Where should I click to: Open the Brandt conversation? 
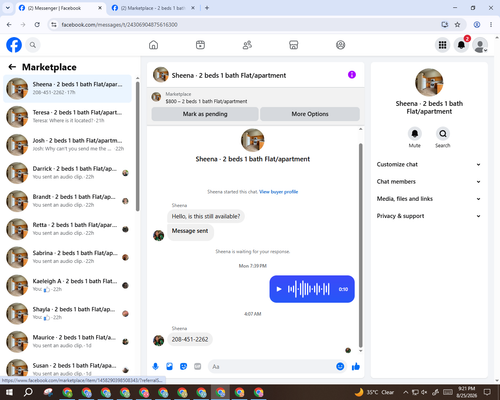click(67, 201)
